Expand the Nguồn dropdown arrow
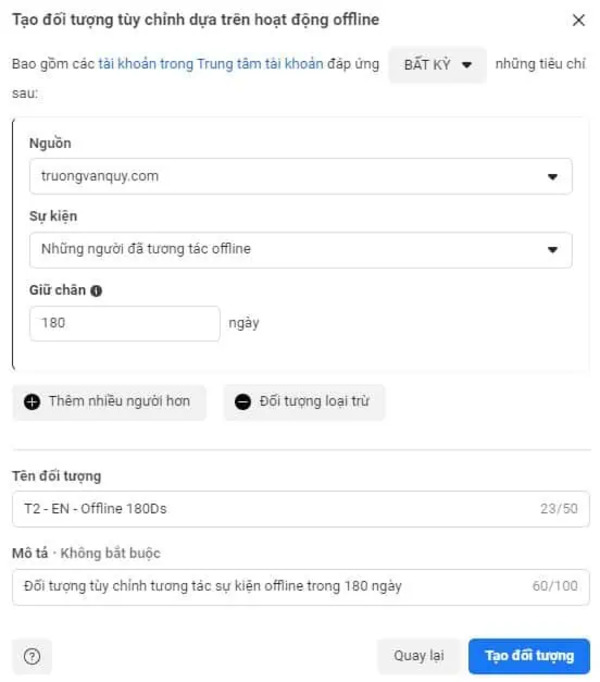600x682 pixels. (553, 177)
